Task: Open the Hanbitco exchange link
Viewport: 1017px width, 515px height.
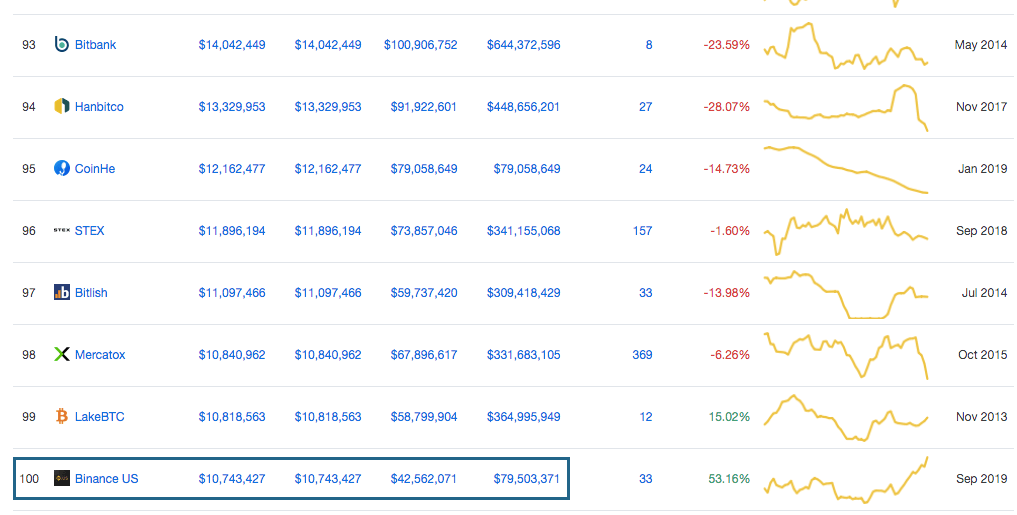Action: coord(99,106)
